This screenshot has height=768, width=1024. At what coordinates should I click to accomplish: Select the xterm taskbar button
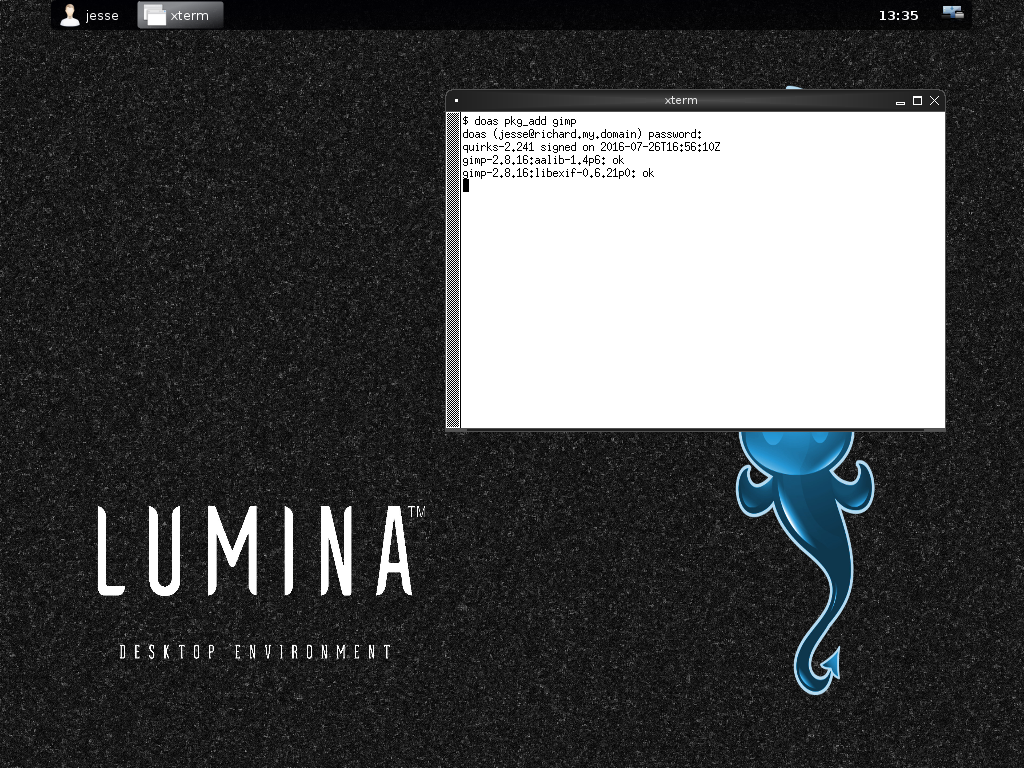pyautogui.click(x=180, y=15)
